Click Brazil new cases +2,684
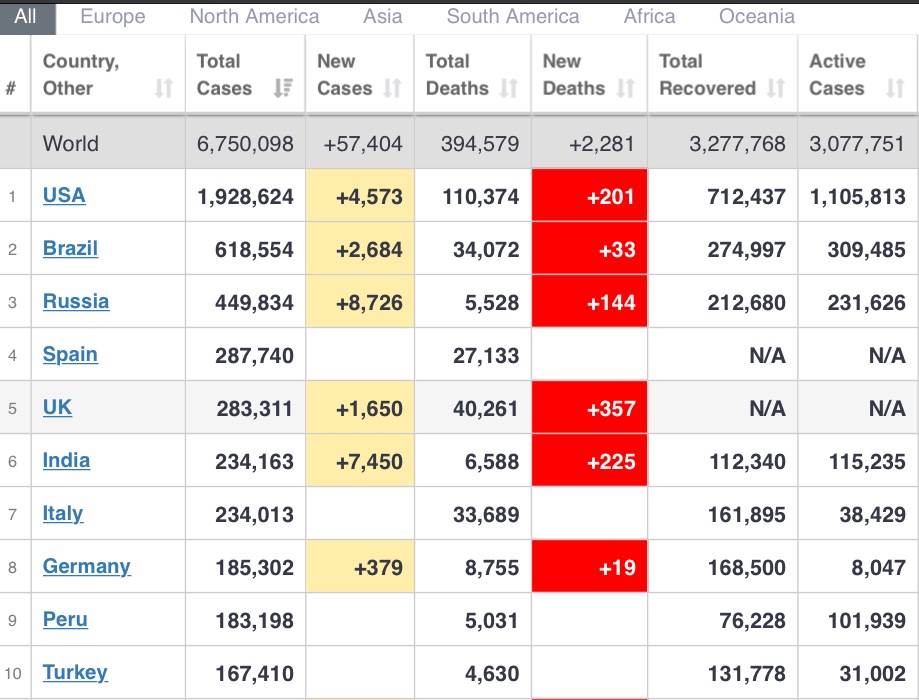The image size is (919, 700). 369,250
